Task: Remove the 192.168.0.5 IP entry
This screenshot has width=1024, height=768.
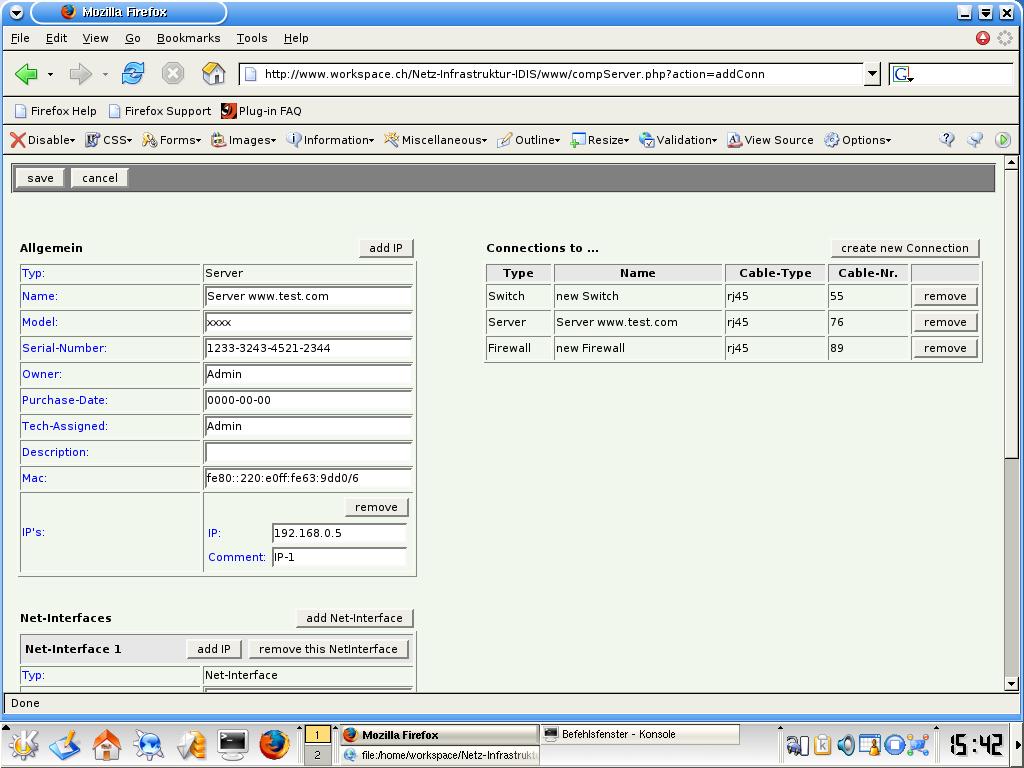Action: coord(376,507)
